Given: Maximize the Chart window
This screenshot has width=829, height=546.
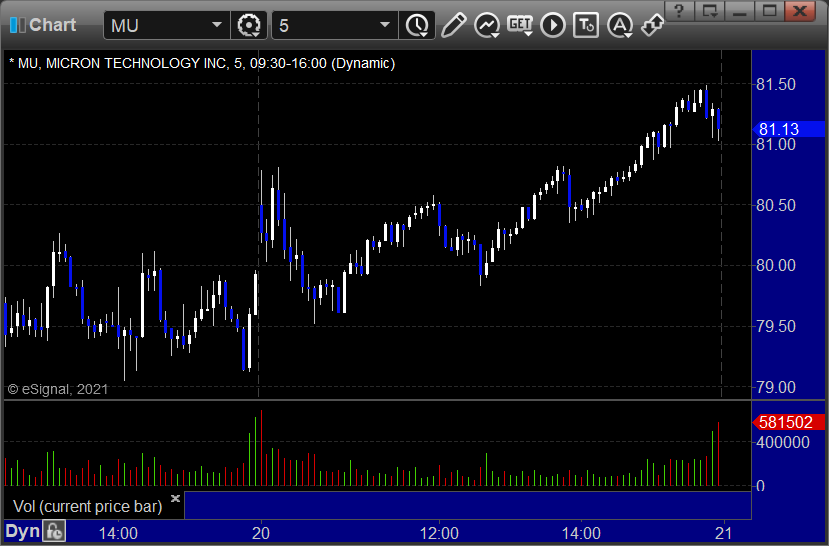Looking at the screenshot, I should (769, 10).
